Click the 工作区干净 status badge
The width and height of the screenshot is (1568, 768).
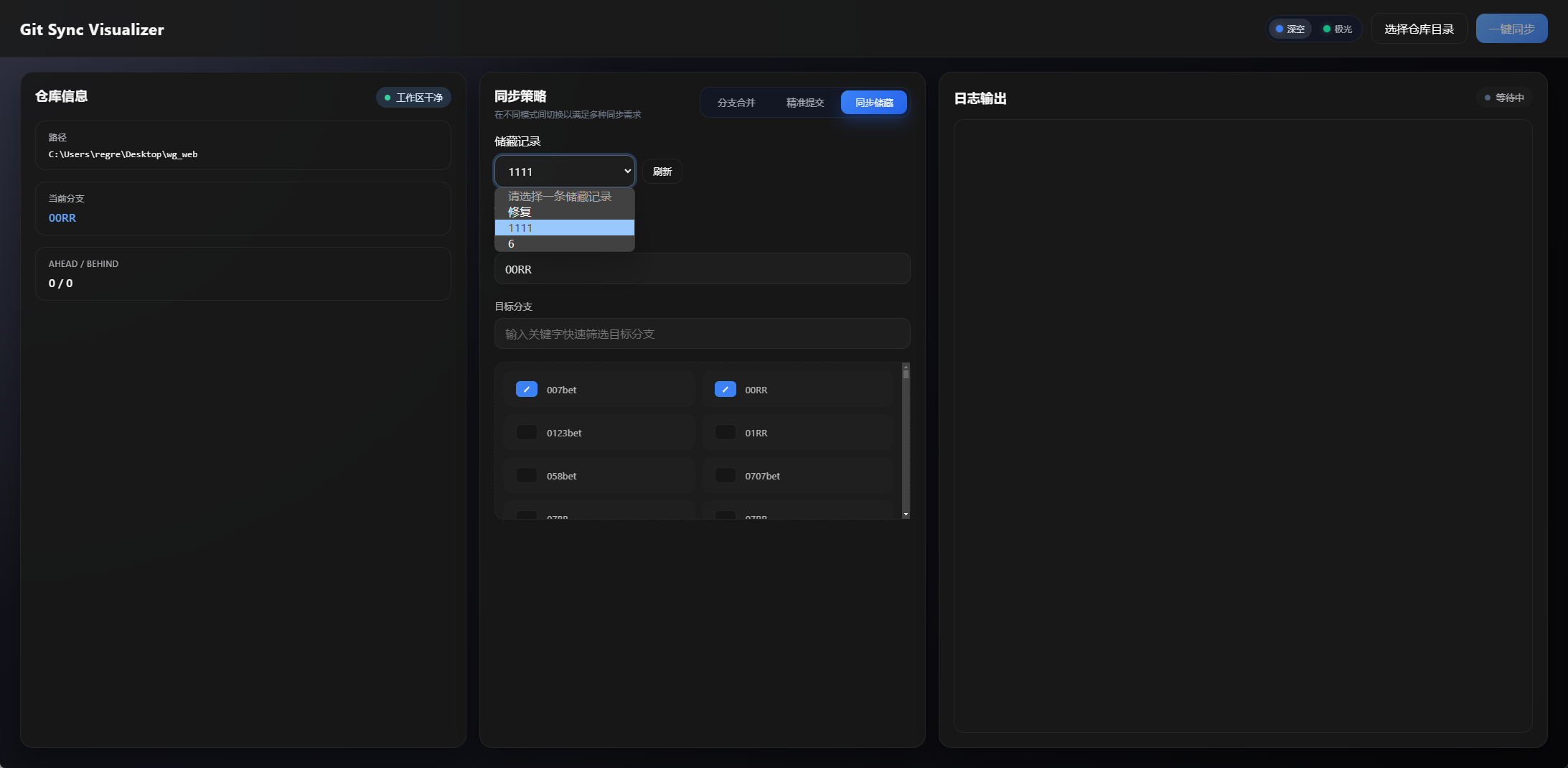point(413,98)
